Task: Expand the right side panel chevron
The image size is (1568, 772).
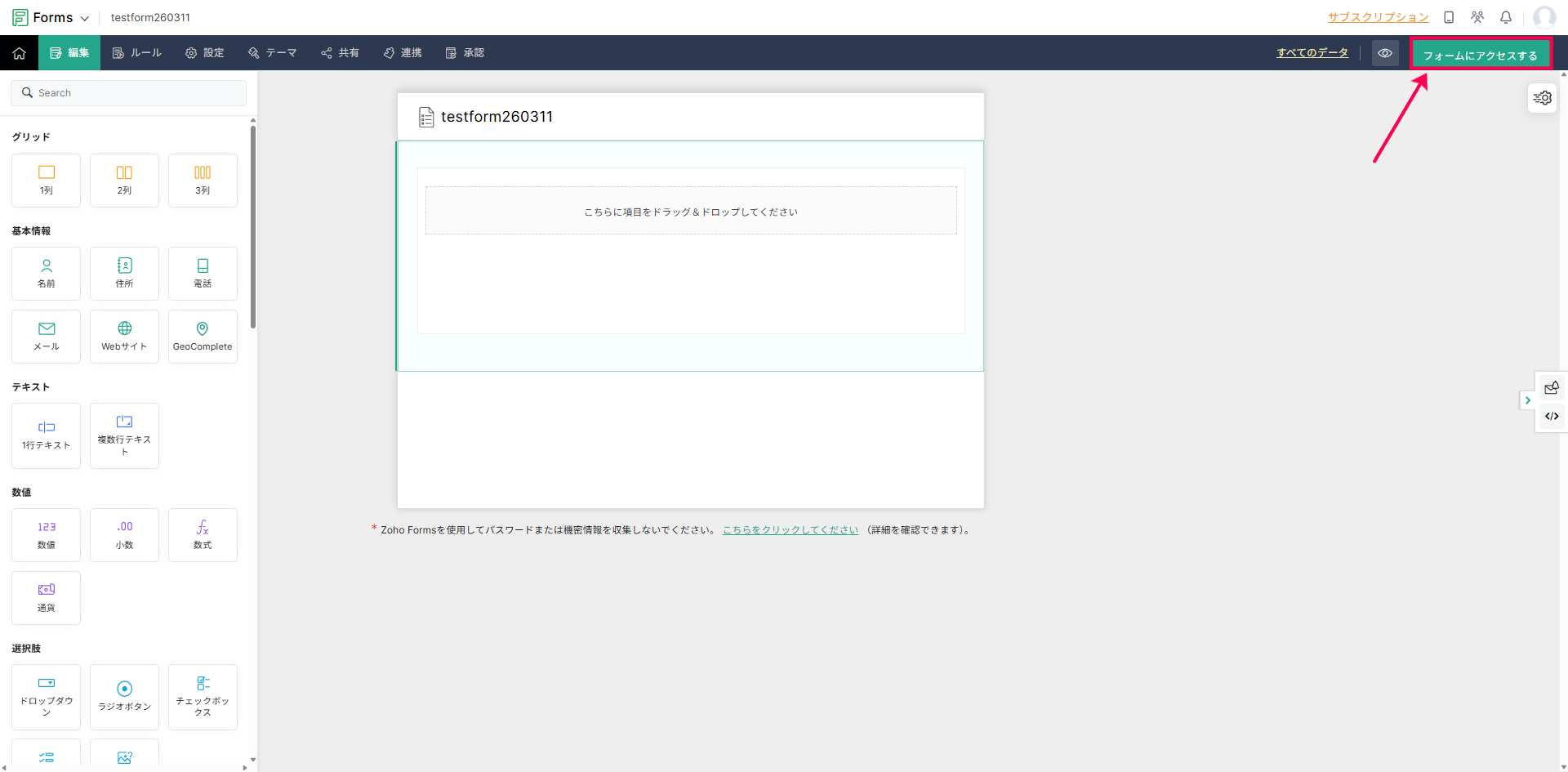Action: coord(1527,400)
